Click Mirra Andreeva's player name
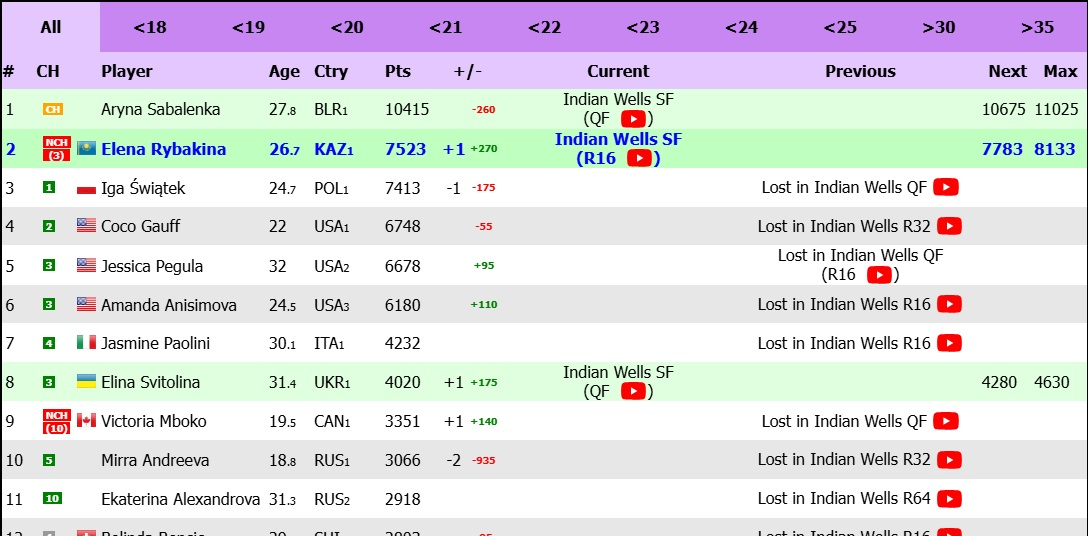This screenshot has width=1088, height=536. (155, 460)
